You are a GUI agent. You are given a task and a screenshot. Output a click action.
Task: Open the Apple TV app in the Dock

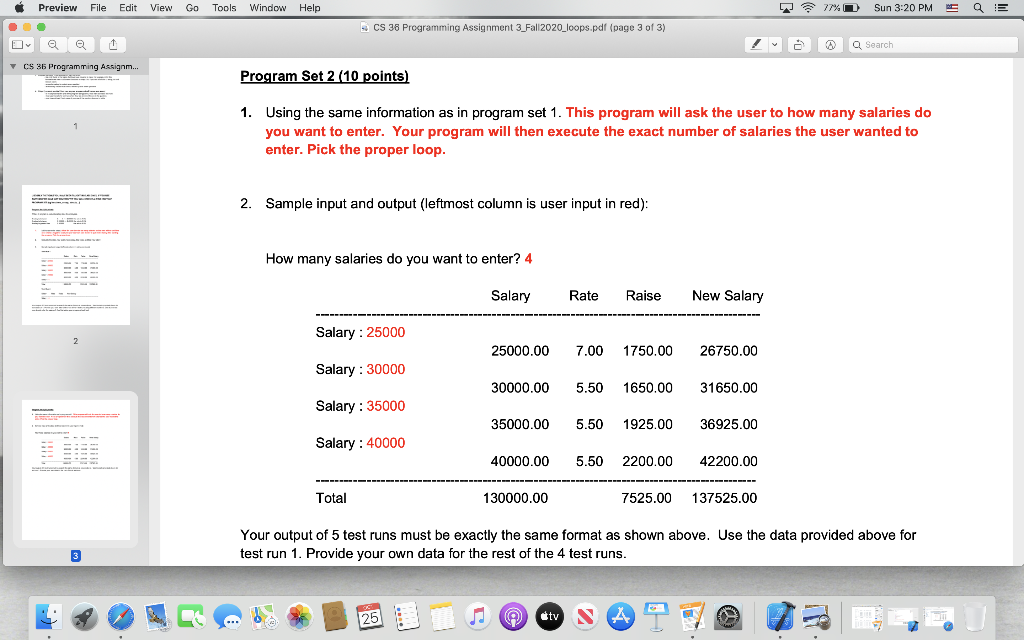point(549,616)
